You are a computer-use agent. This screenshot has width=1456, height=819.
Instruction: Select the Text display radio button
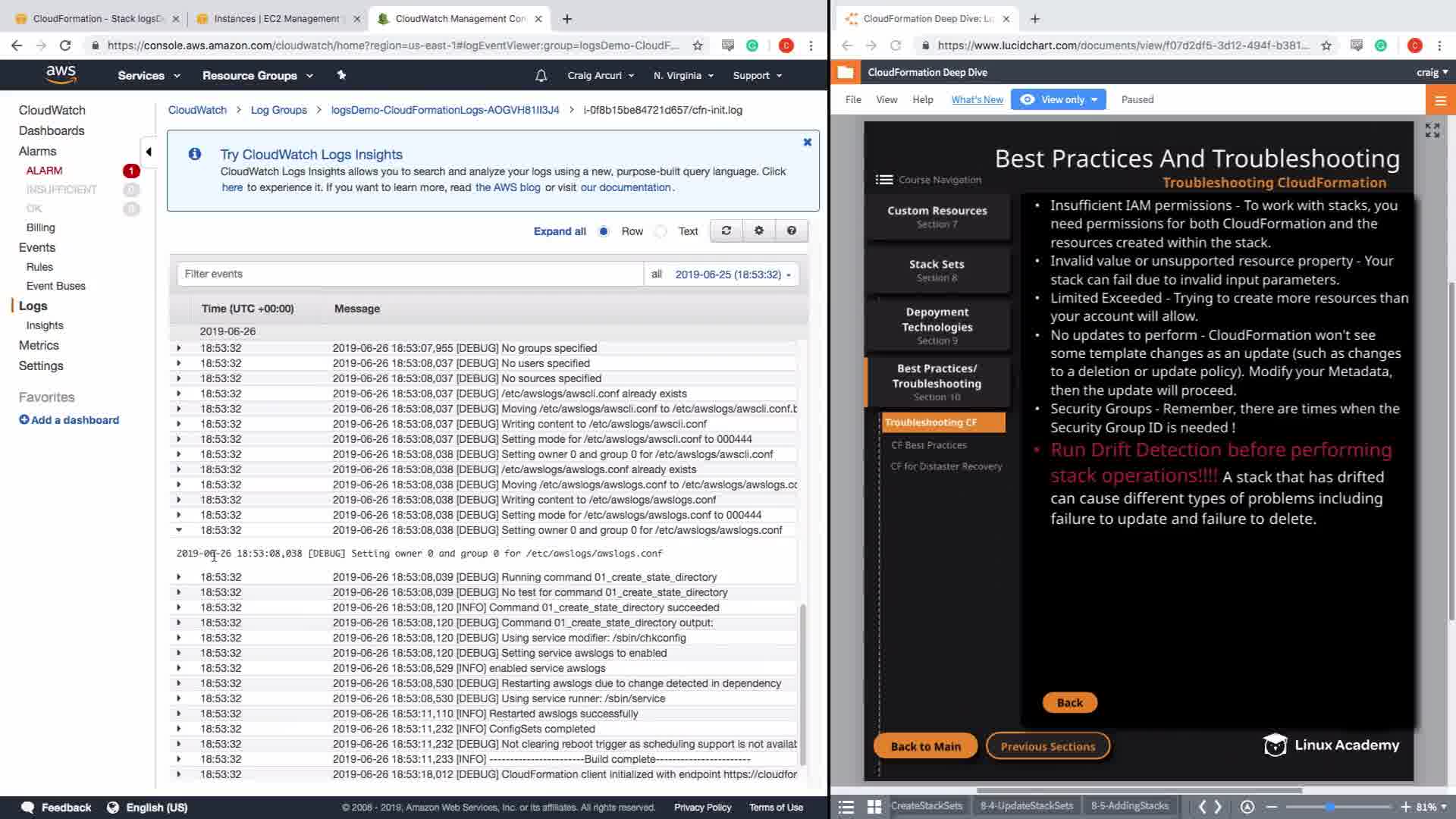tap(661, 231)
